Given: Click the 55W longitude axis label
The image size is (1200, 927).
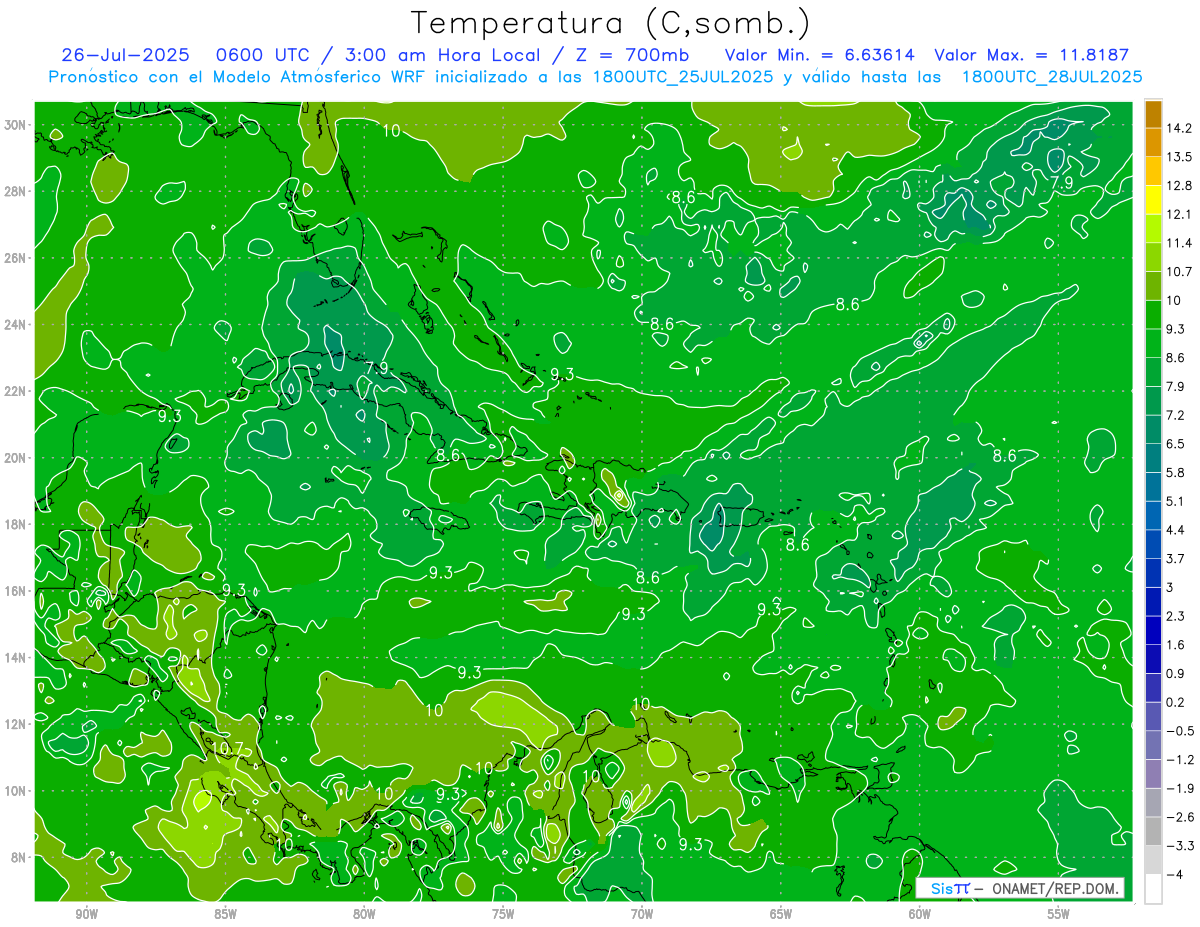Looking at the screenshot, I should point(1059,914).
